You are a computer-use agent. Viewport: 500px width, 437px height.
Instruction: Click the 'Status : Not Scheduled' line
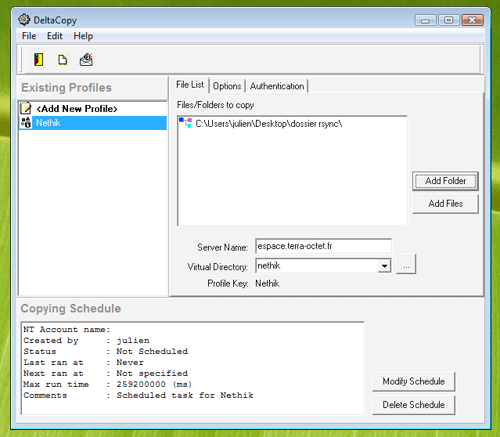tap(106, 351)
